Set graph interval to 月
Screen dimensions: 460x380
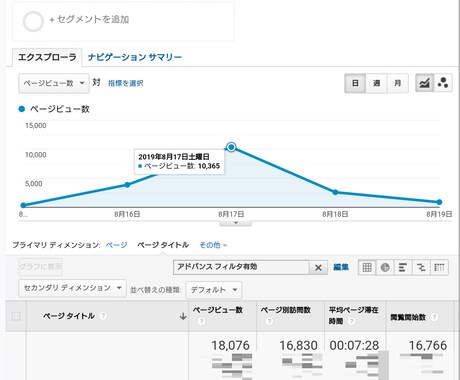[397, 83]
